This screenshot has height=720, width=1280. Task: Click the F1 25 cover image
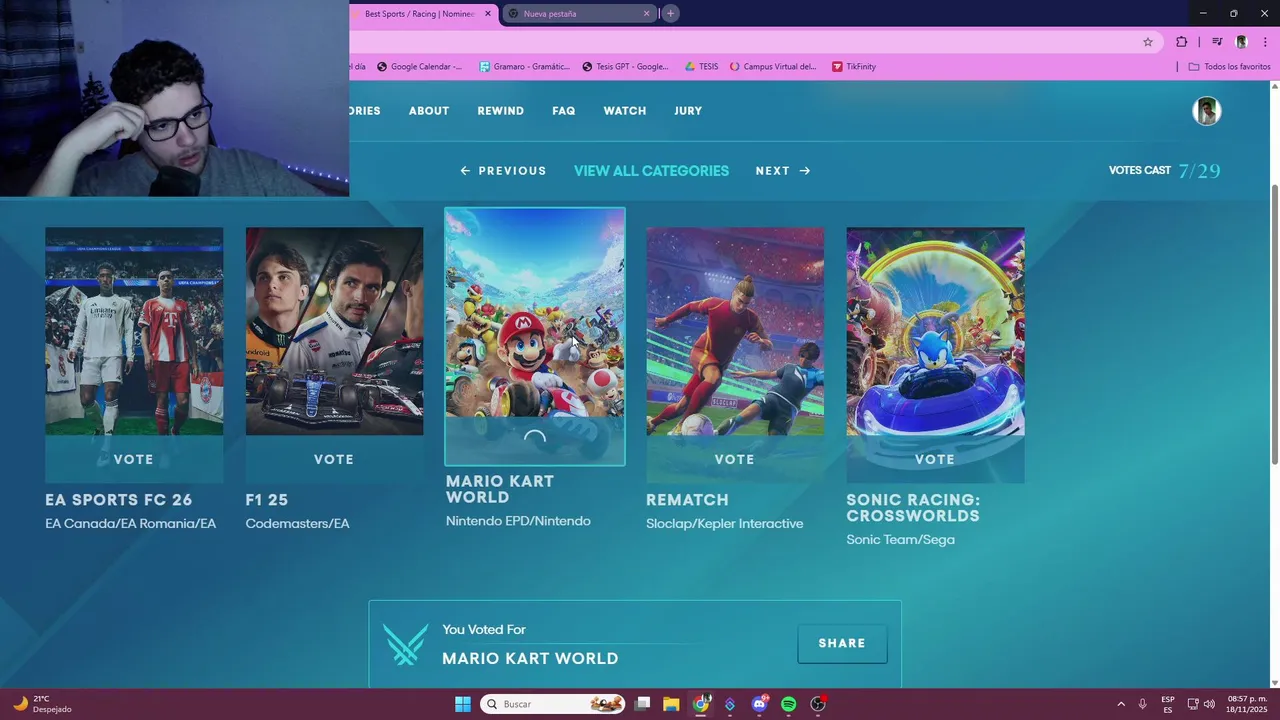(334, 331)
